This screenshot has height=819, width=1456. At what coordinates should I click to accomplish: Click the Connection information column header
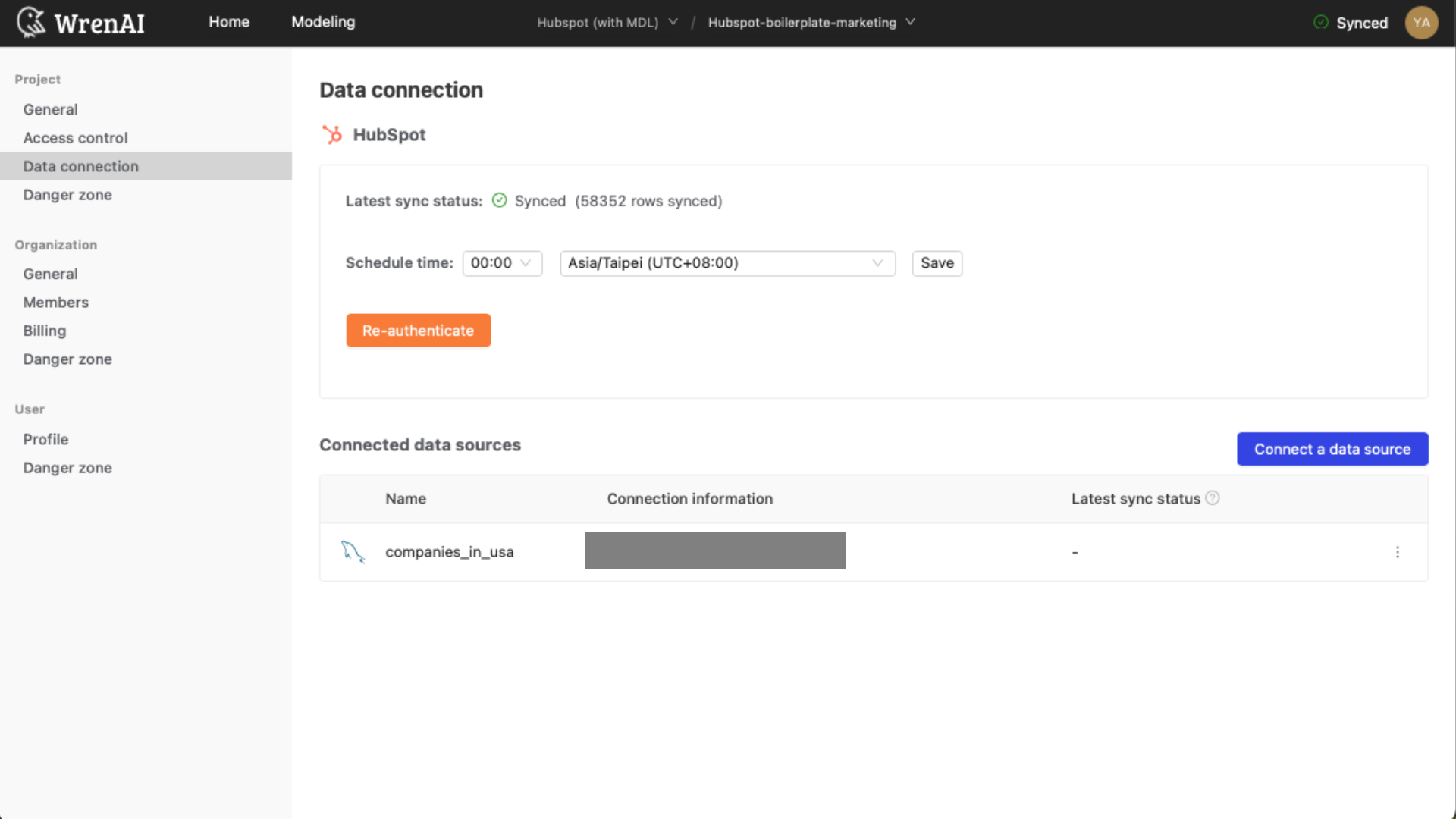(x=689, y=499)
